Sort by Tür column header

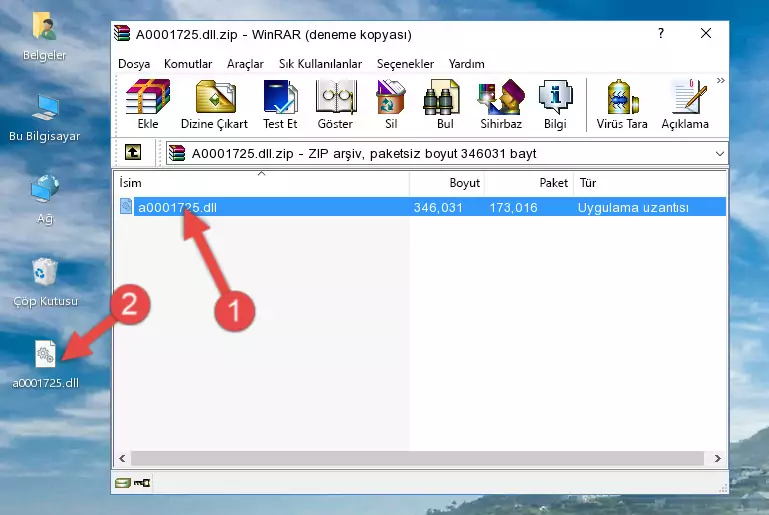tap(649, 183)
